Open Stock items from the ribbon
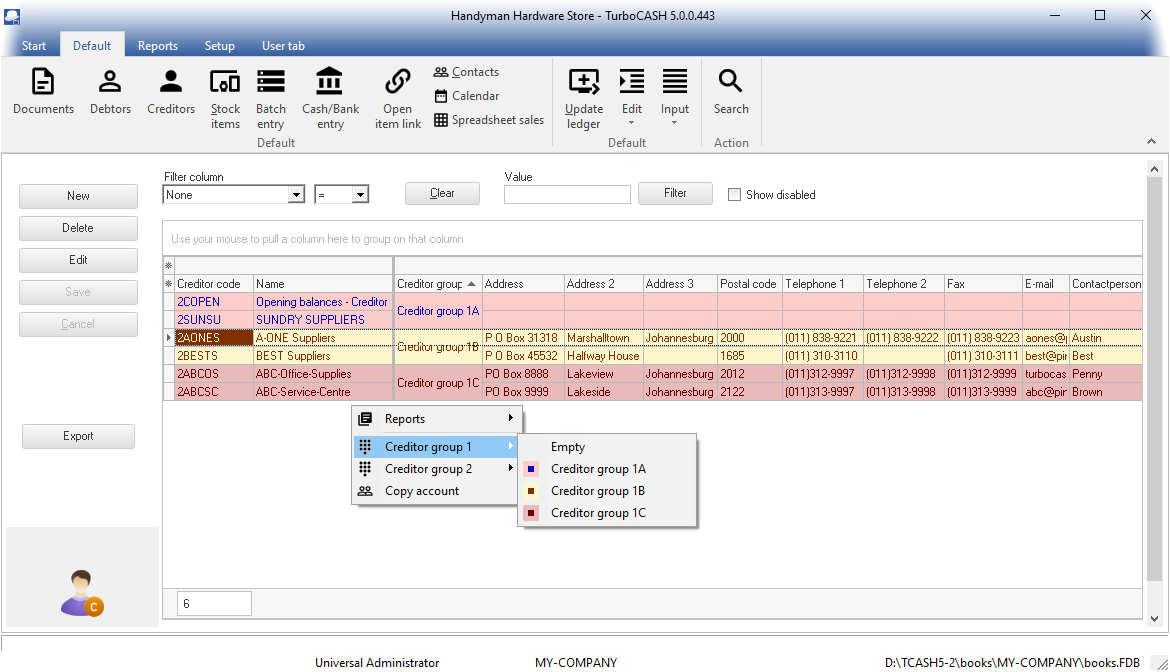Image resolution: width=1170 pixels, height=672 pixels. pos(225,98)
